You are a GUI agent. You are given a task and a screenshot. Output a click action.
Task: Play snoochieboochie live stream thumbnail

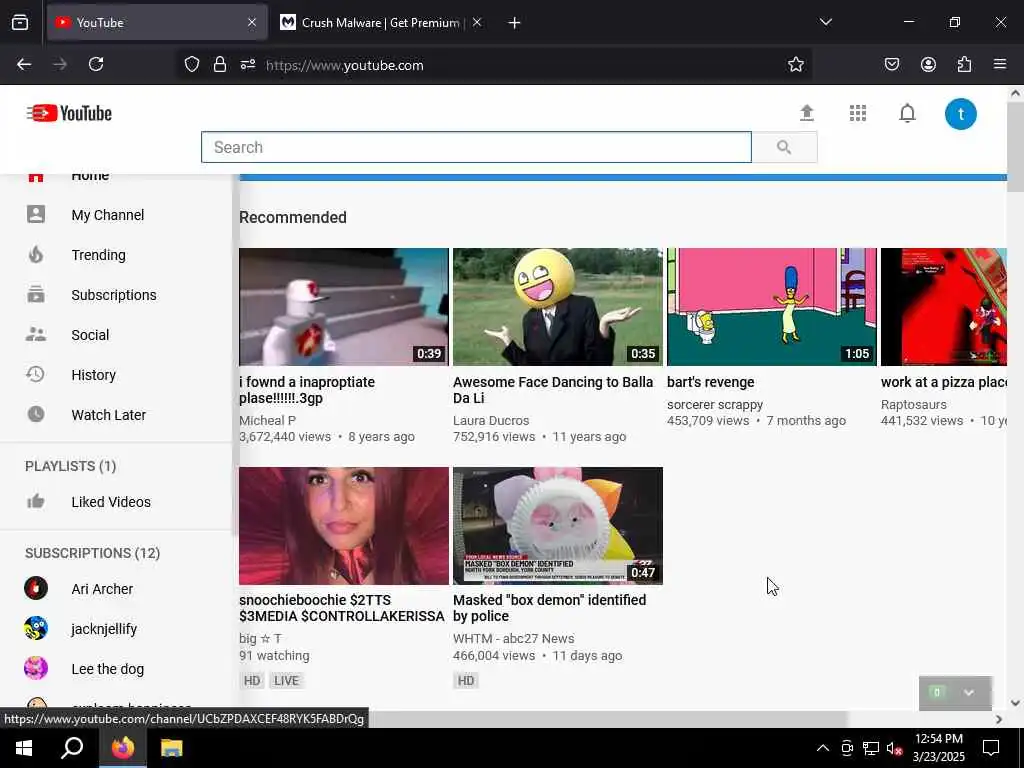tap(344, 526)
